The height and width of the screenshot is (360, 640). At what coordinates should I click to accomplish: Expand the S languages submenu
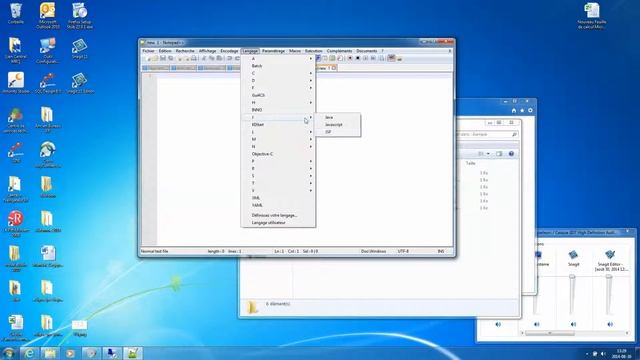coord(278,176)
